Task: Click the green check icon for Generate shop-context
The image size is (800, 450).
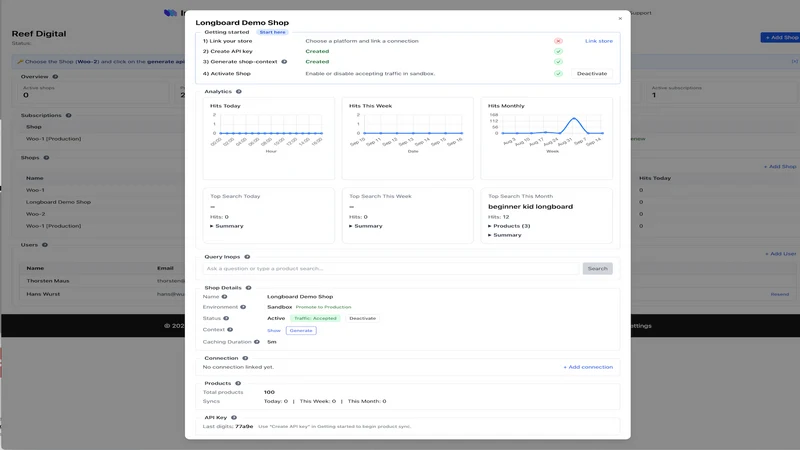Action: pos(558,62)
